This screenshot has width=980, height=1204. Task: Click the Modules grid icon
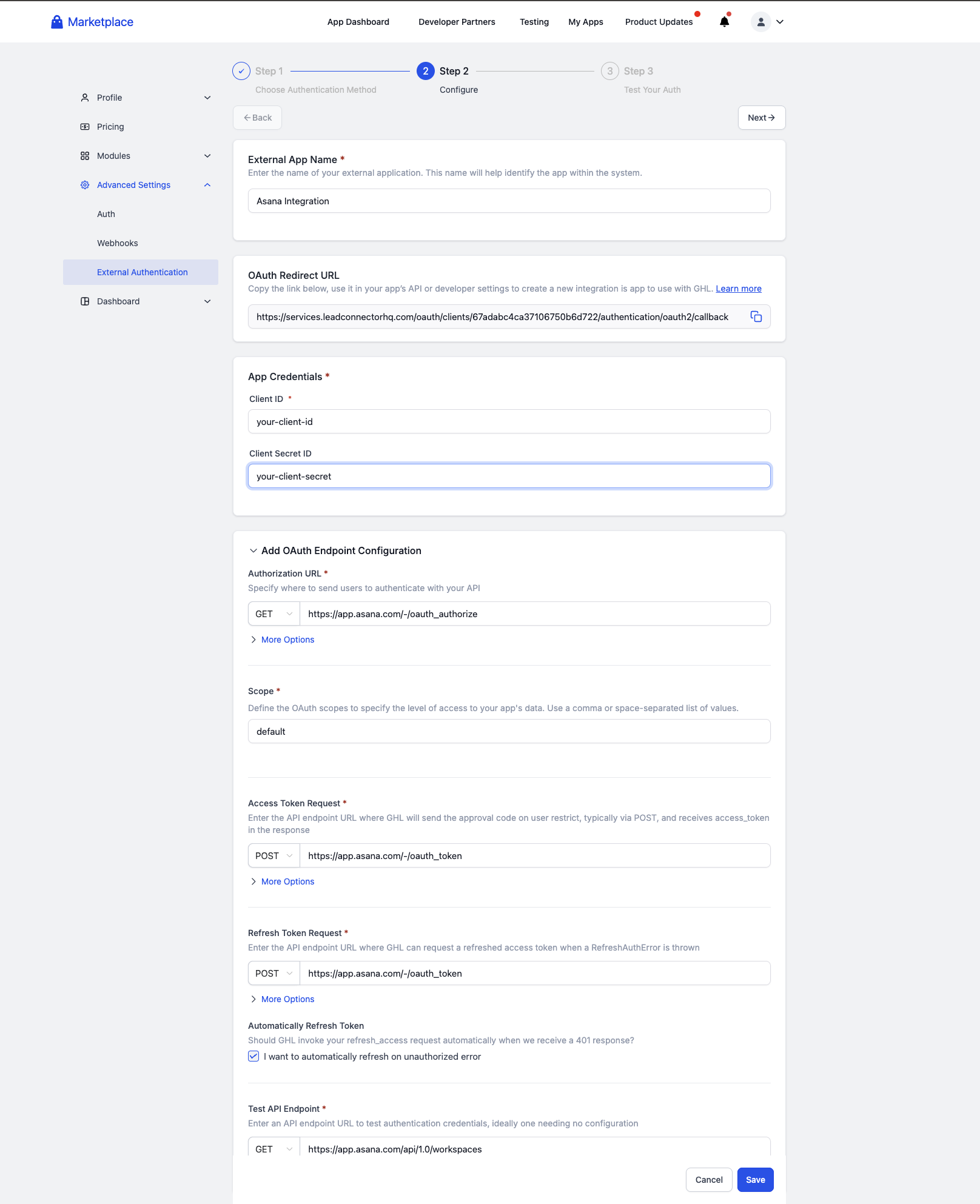(x=85, y=156)
